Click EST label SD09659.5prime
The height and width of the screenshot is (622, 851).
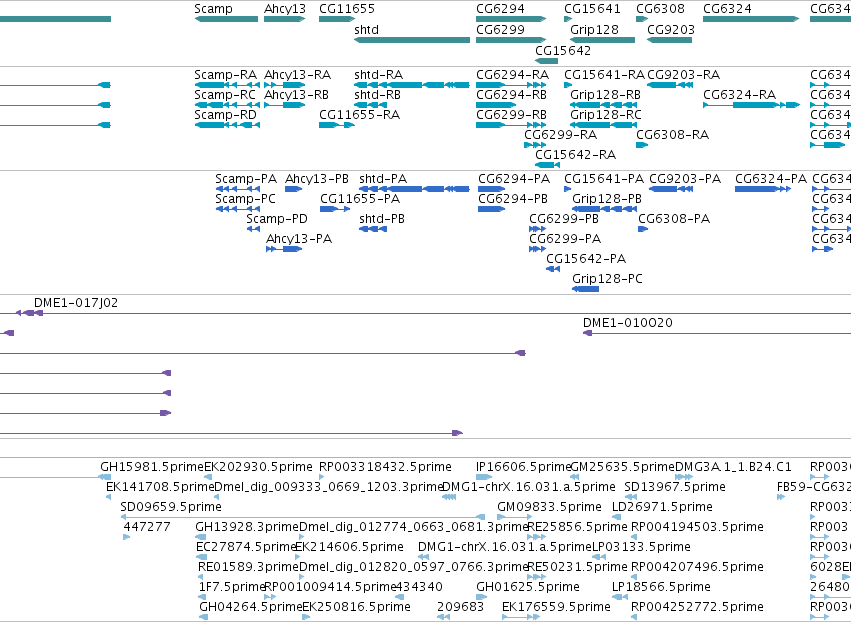(x=170, y=507)
